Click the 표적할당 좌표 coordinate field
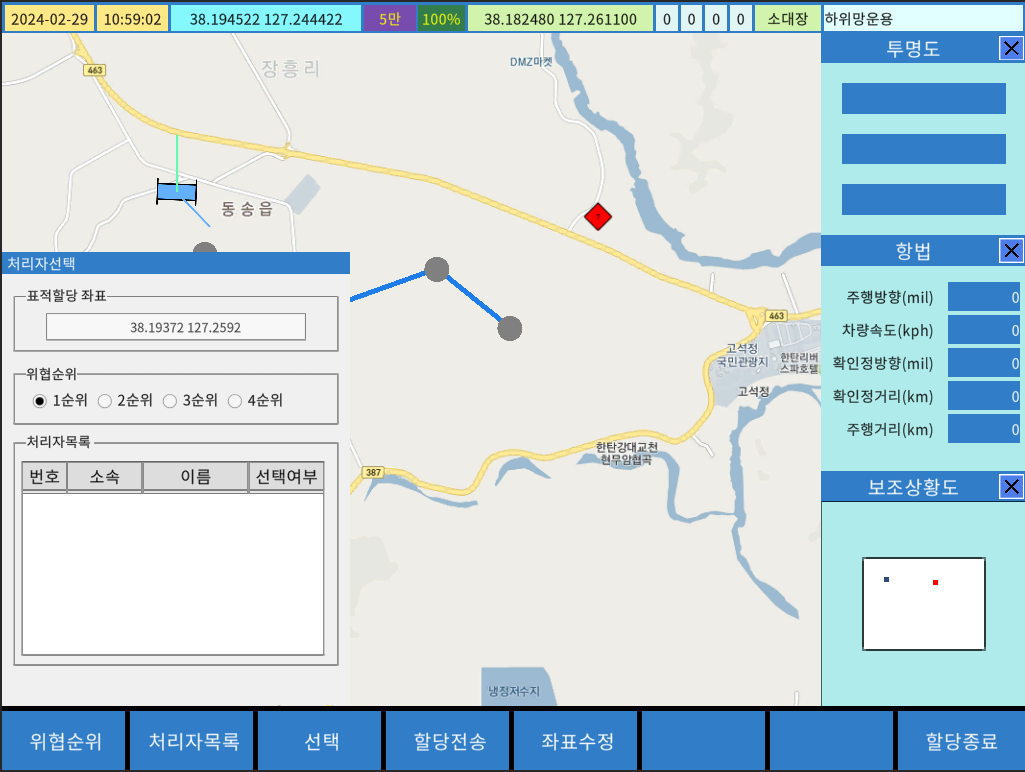The image size is (1025, 772). tap(176, 327)
